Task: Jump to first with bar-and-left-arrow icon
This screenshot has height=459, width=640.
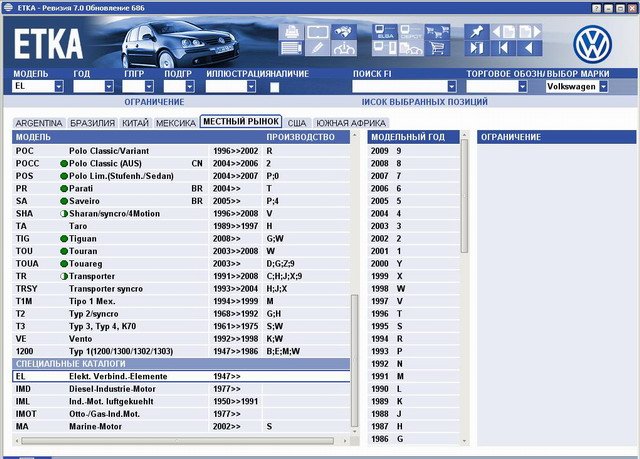Action: [503, 48]
